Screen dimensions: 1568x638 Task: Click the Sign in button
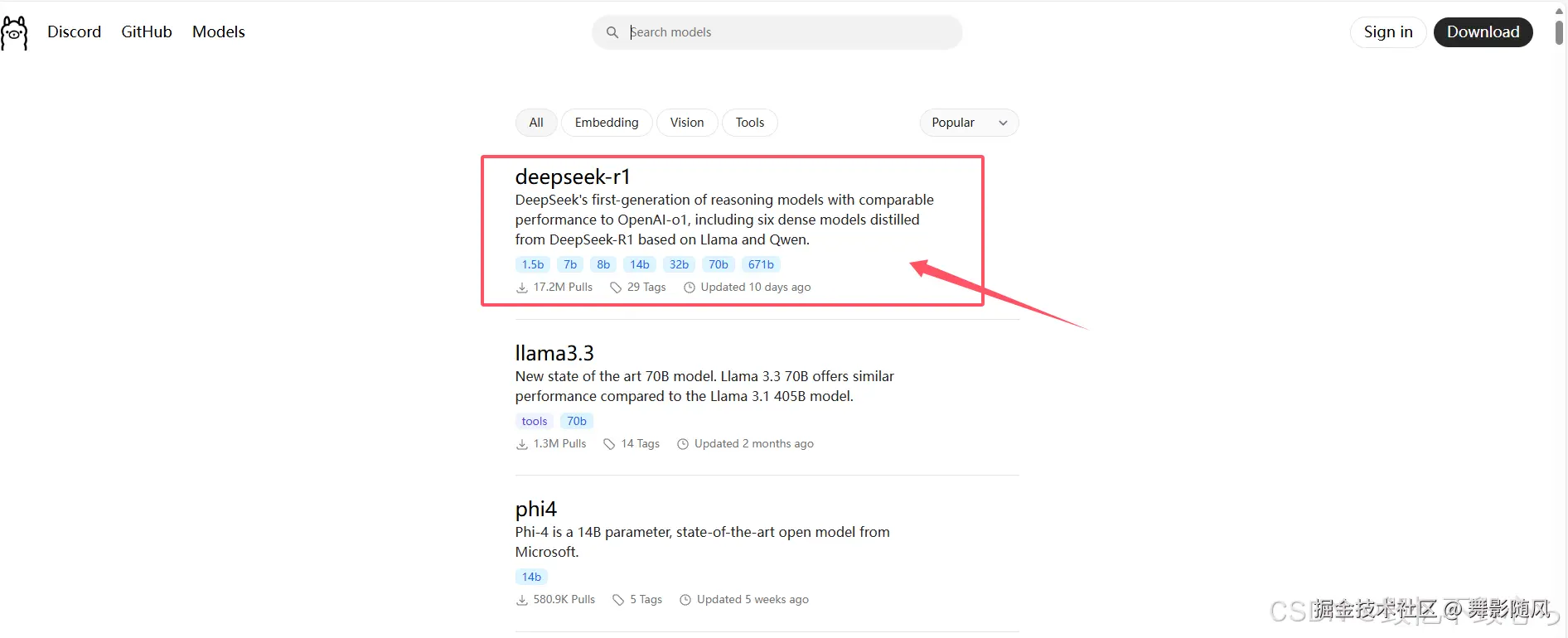[x=1388, y=32]
